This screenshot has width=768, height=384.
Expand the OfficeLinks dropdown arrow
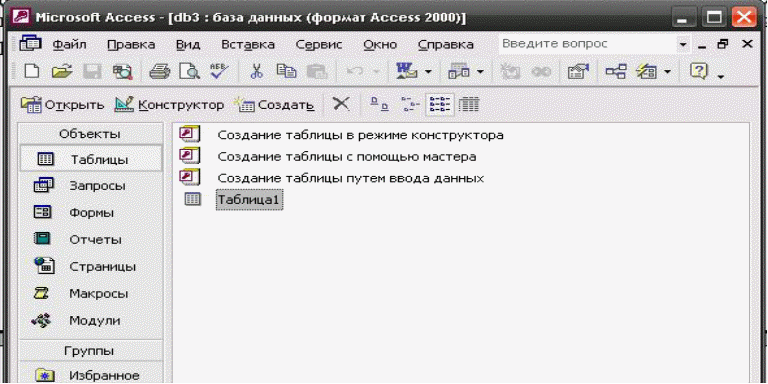point(428,72)
